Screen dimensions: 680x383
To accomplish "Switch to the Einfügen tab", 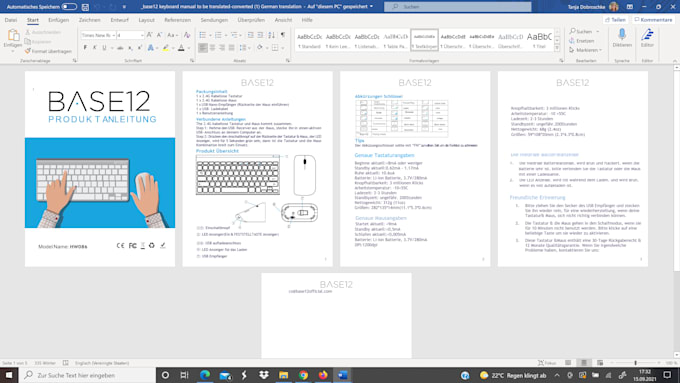I will pos(59,20).
